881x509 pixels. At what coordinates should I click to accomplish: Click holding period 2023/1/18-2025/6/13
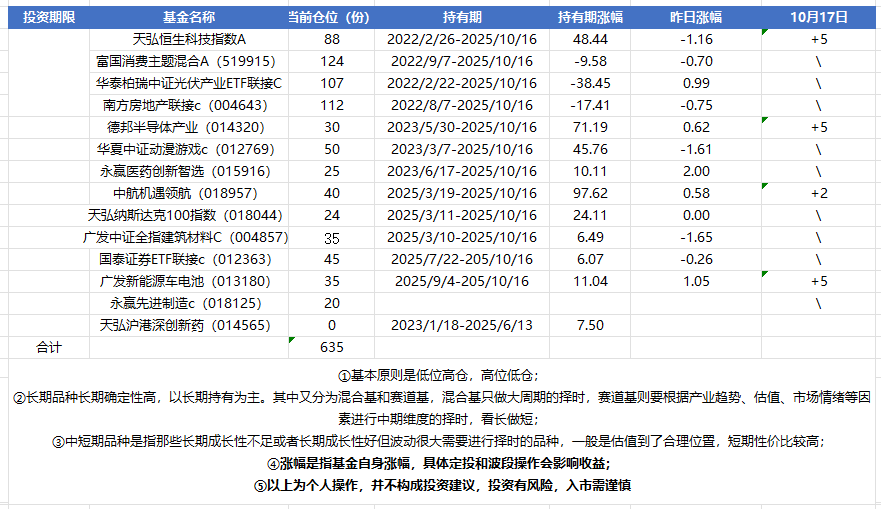coord(462,325)
